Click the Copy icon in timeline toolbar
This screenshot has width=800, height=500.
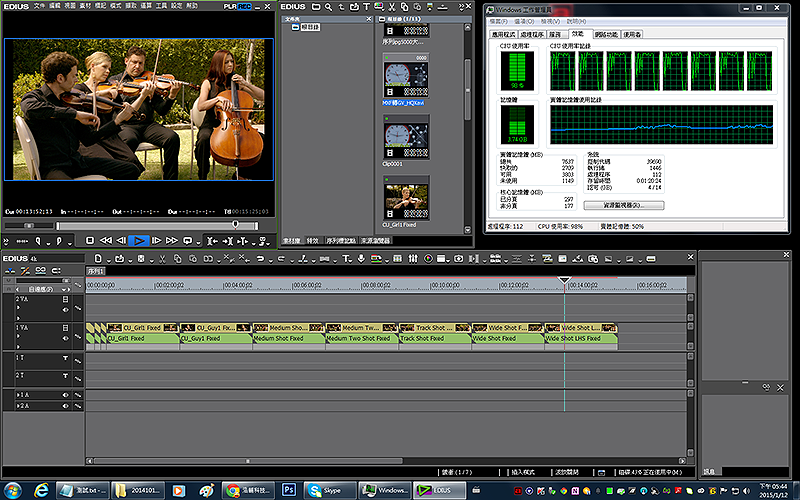click(177, 259)
